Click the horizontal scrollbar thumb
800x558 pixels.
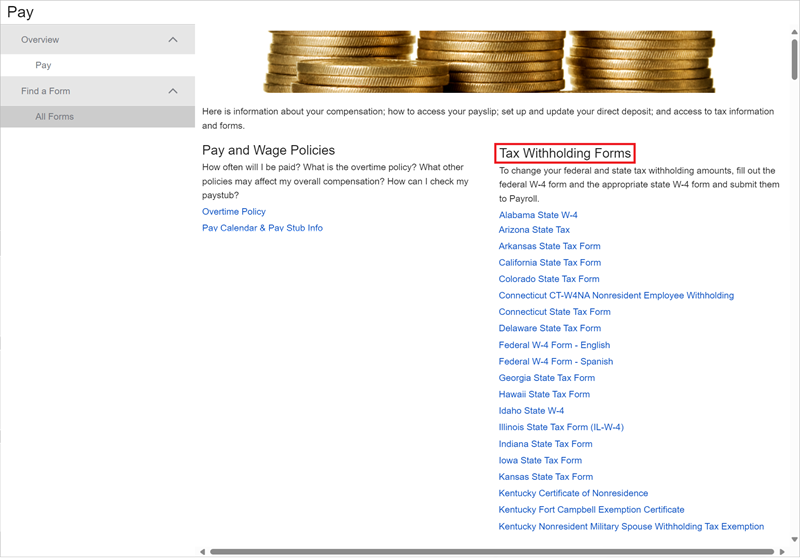(492, 551)
